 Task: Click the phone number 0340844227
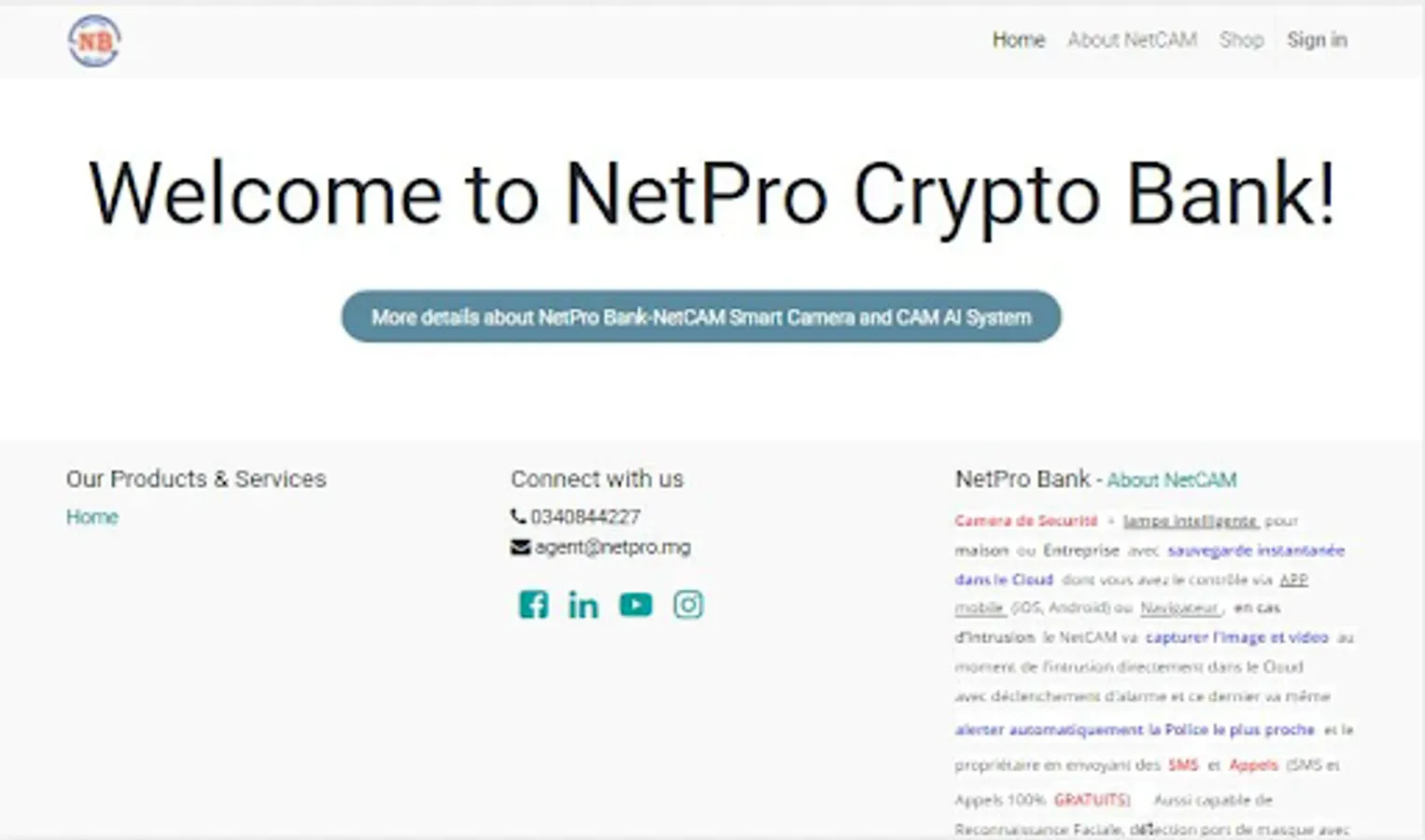(586, 517)
